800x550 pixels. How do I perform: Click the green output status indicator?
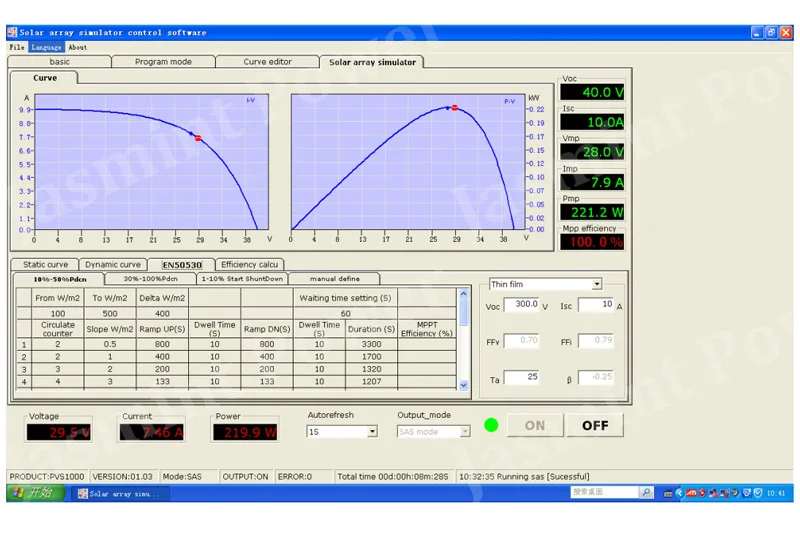point(491,425)
